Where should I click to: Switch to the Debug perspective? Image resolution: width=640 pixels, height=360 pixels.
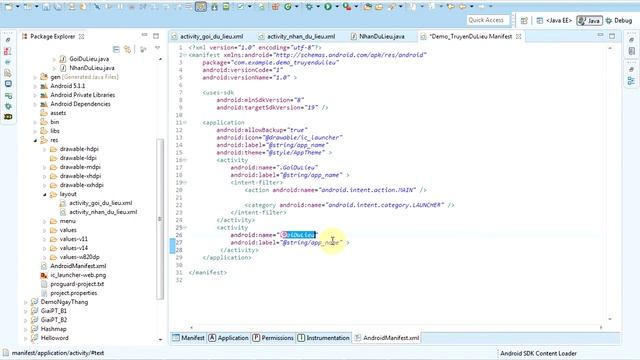[x=619, y=20]
